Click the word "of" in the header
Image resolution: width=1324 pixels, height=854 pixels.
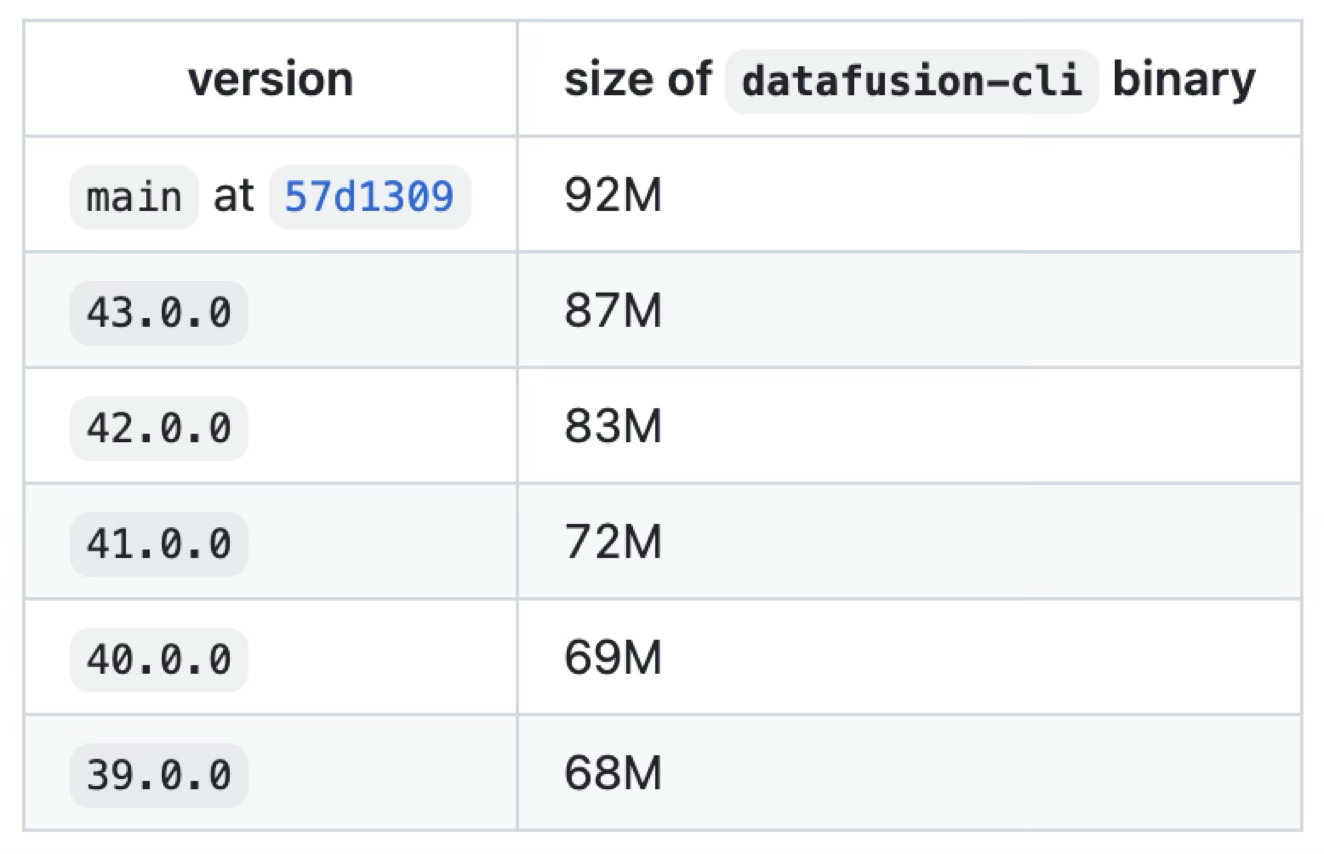tap(691, 79)
